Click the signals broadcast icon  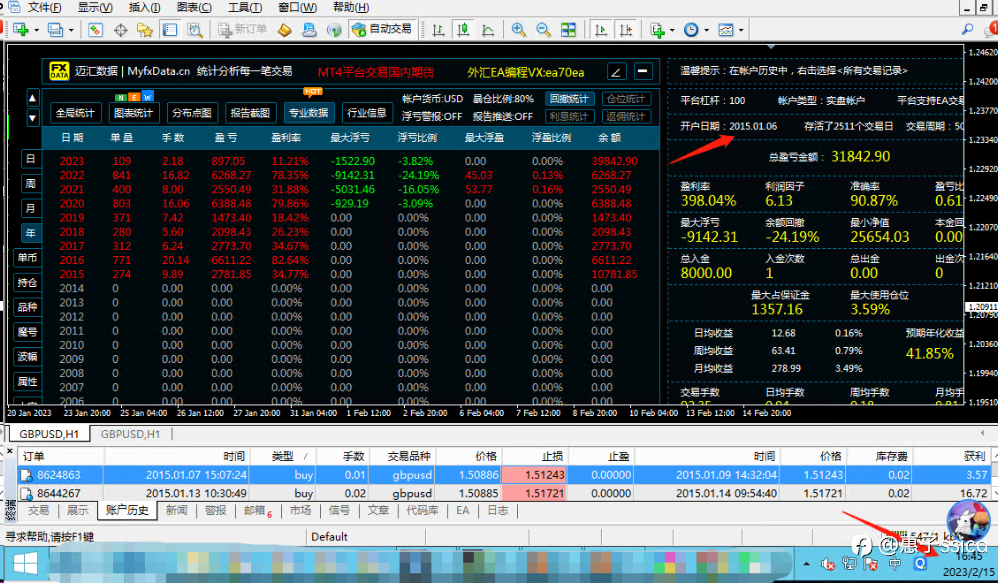click(334, 29)
